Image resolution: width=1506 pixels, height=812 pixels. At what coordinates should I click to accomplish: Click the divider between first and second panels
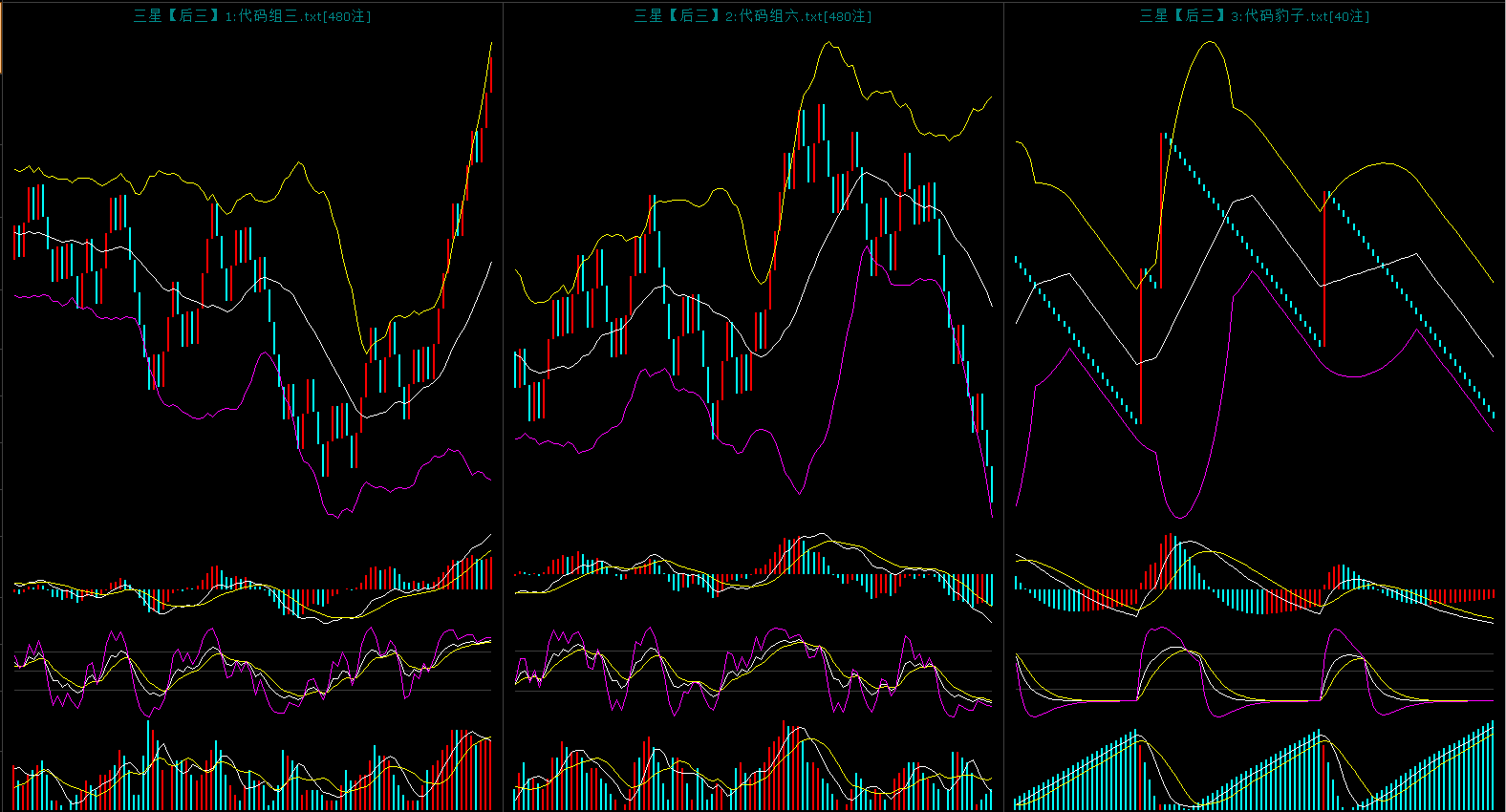coord(503,406)
